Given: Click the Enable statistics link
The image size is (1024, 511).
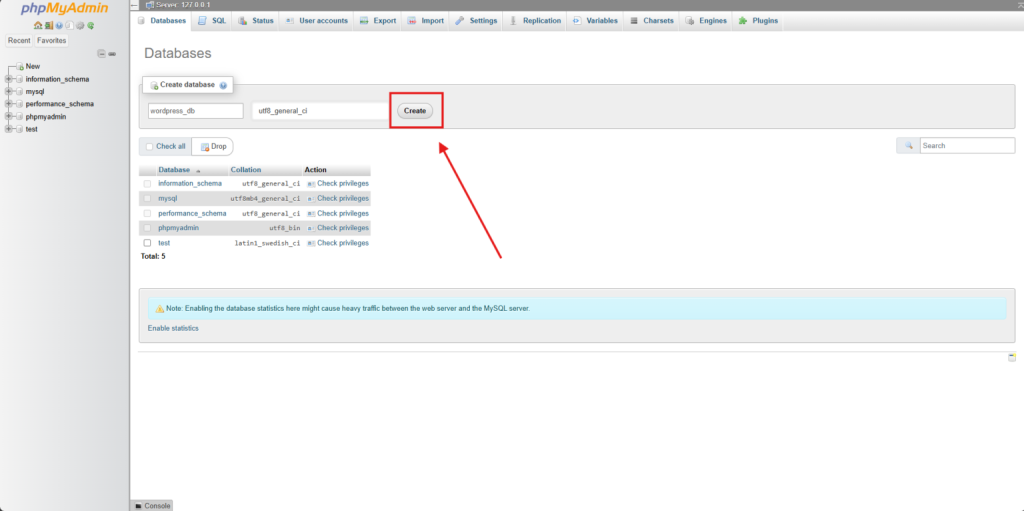Looking at the screenshot, I should 173,328.
